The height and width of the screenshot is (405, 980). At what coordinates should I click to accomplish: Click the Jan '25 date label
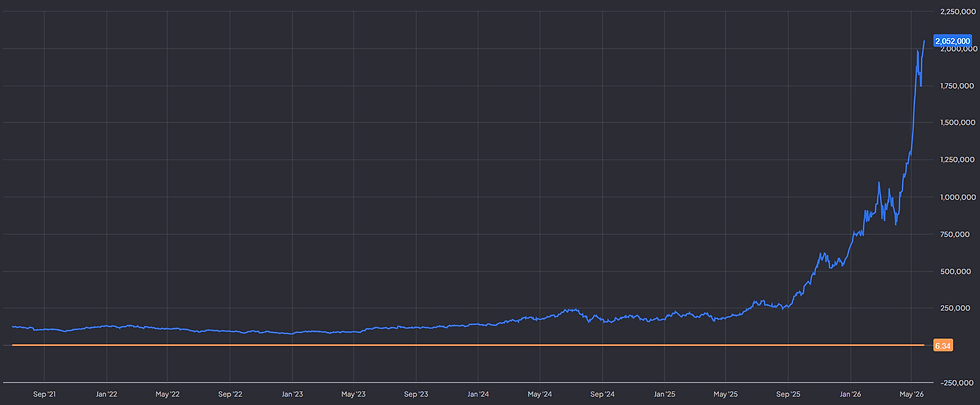(664, 394)
